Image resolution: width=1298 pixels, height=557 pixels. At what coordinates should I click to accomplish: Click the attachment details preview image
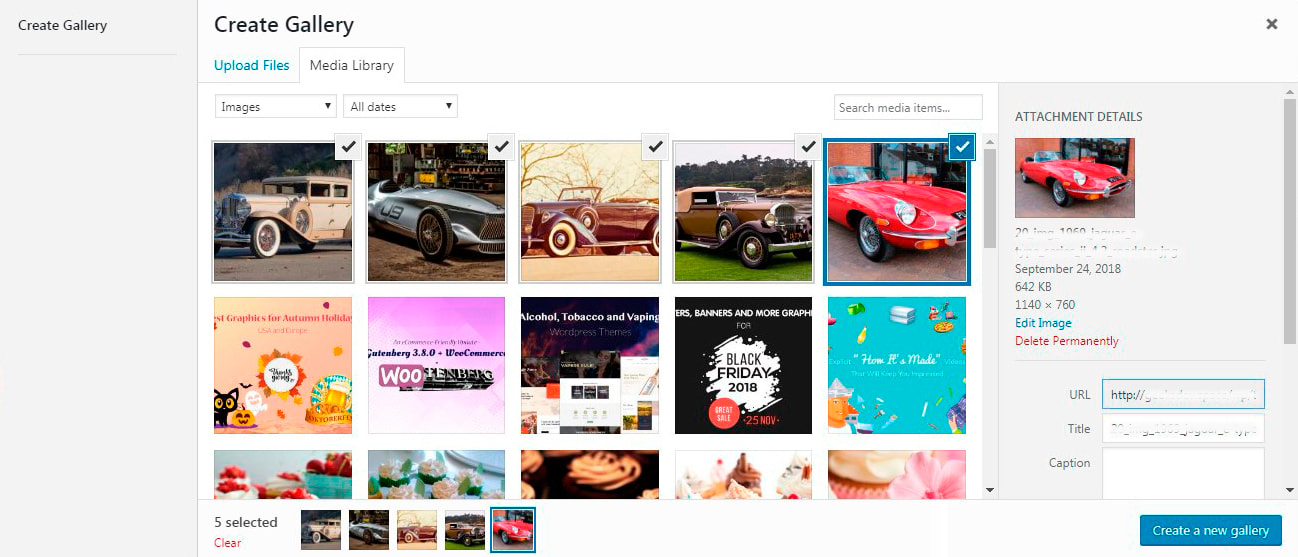point(1075,178)
